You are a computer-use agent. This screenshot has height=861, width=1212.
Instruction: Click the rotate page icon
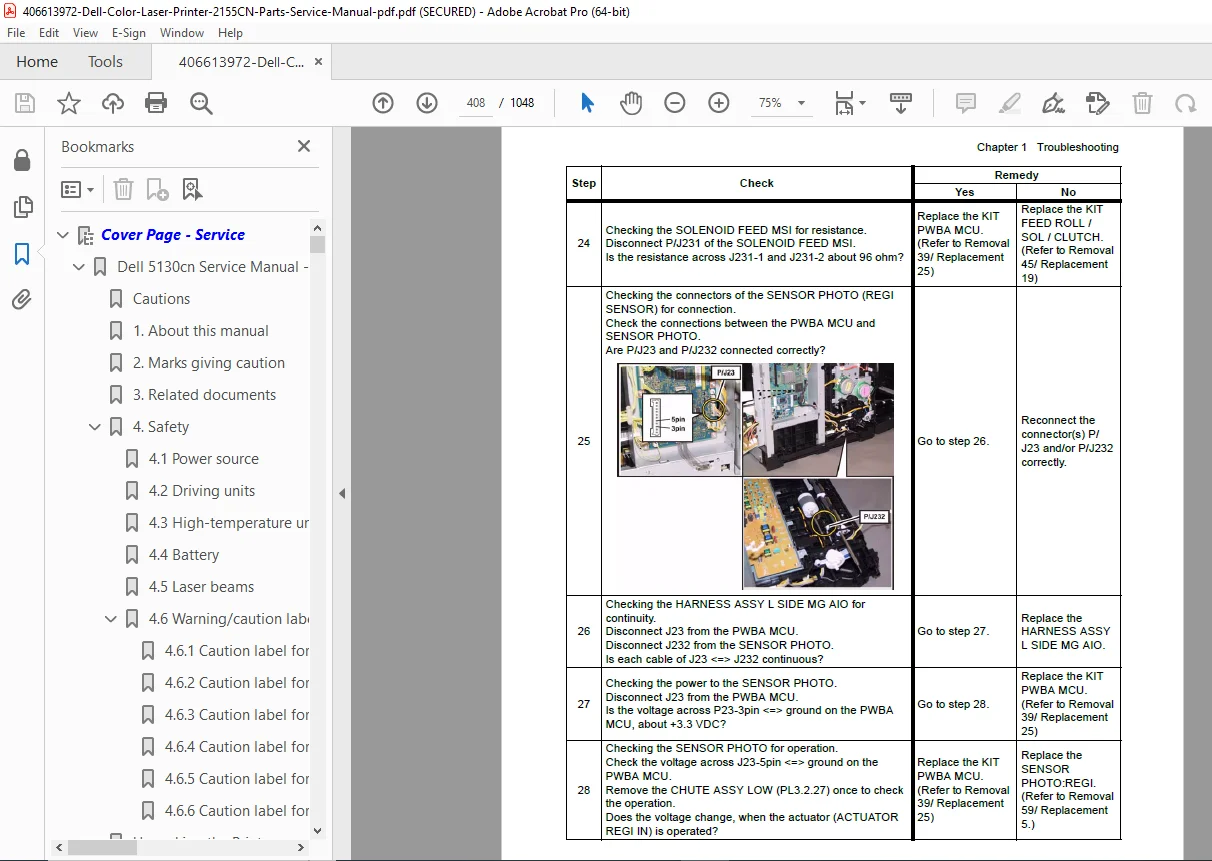click(x=1186, y=103)
